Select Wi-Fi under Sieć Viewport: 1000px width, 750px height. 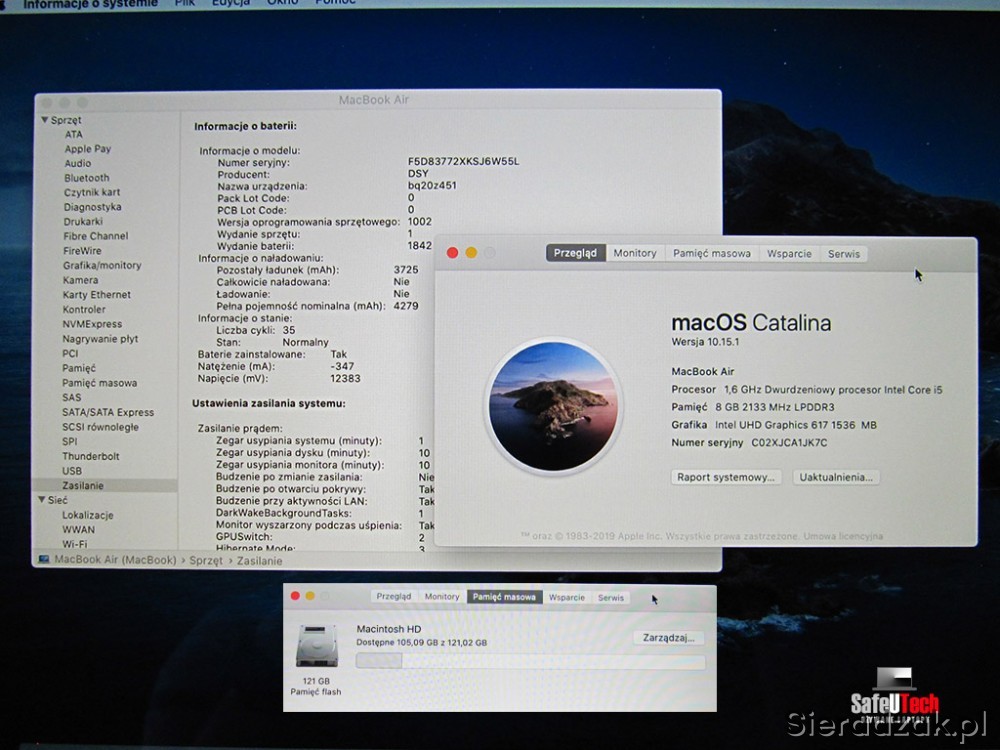pos(75,544)
